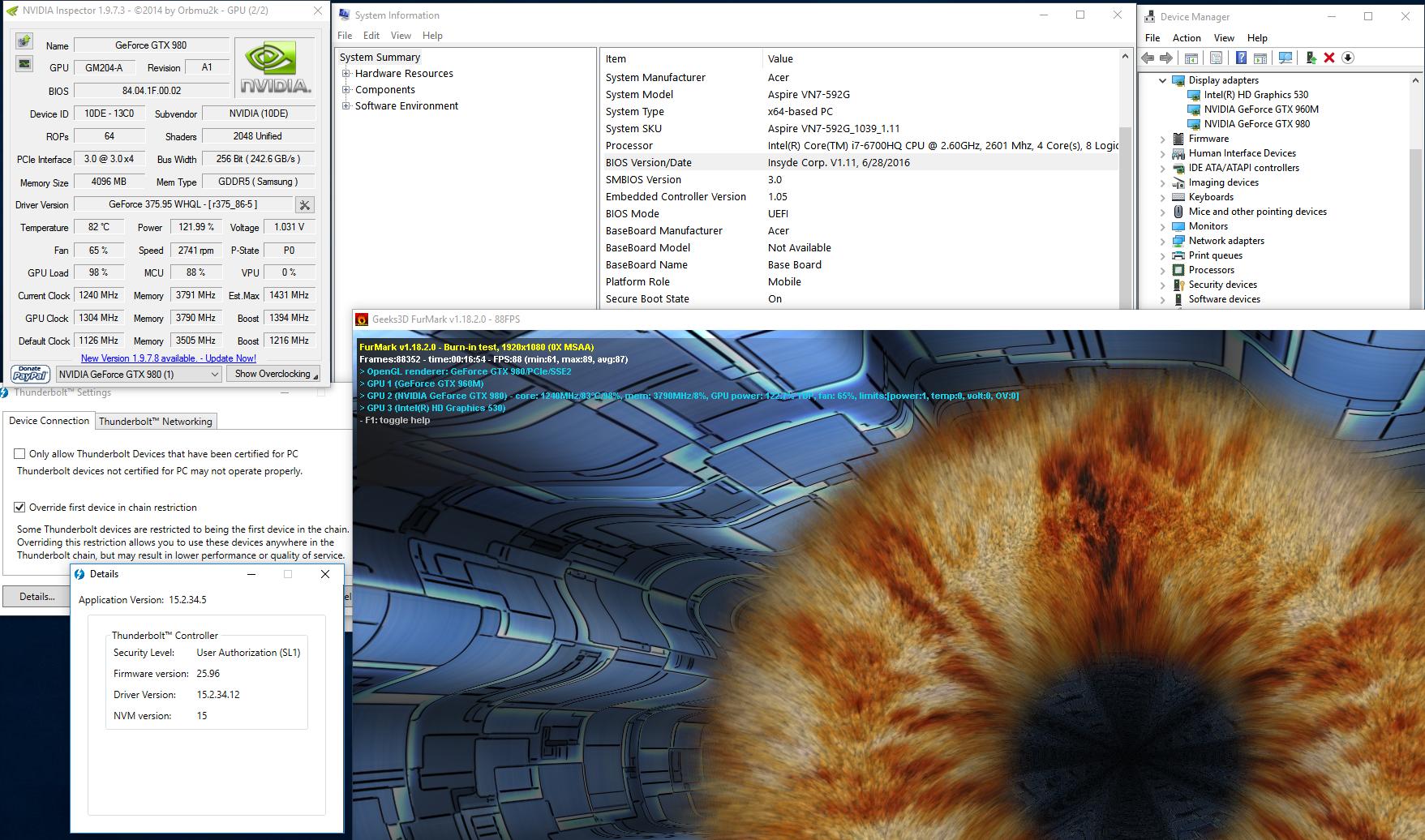Click Update device driver icon
Viewport: 1425px width, 840px height.
[1311, 58]
